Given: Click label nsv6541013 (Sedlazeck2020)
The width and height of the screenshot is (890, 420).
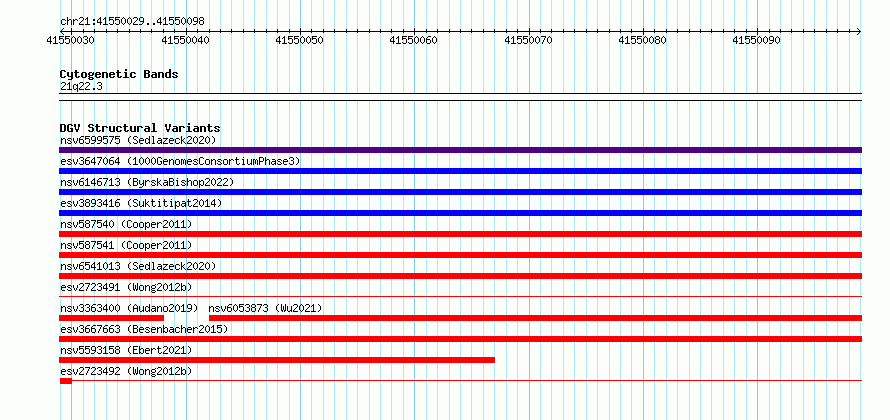Looking at the screenshot, I should [x=138, y=266].
